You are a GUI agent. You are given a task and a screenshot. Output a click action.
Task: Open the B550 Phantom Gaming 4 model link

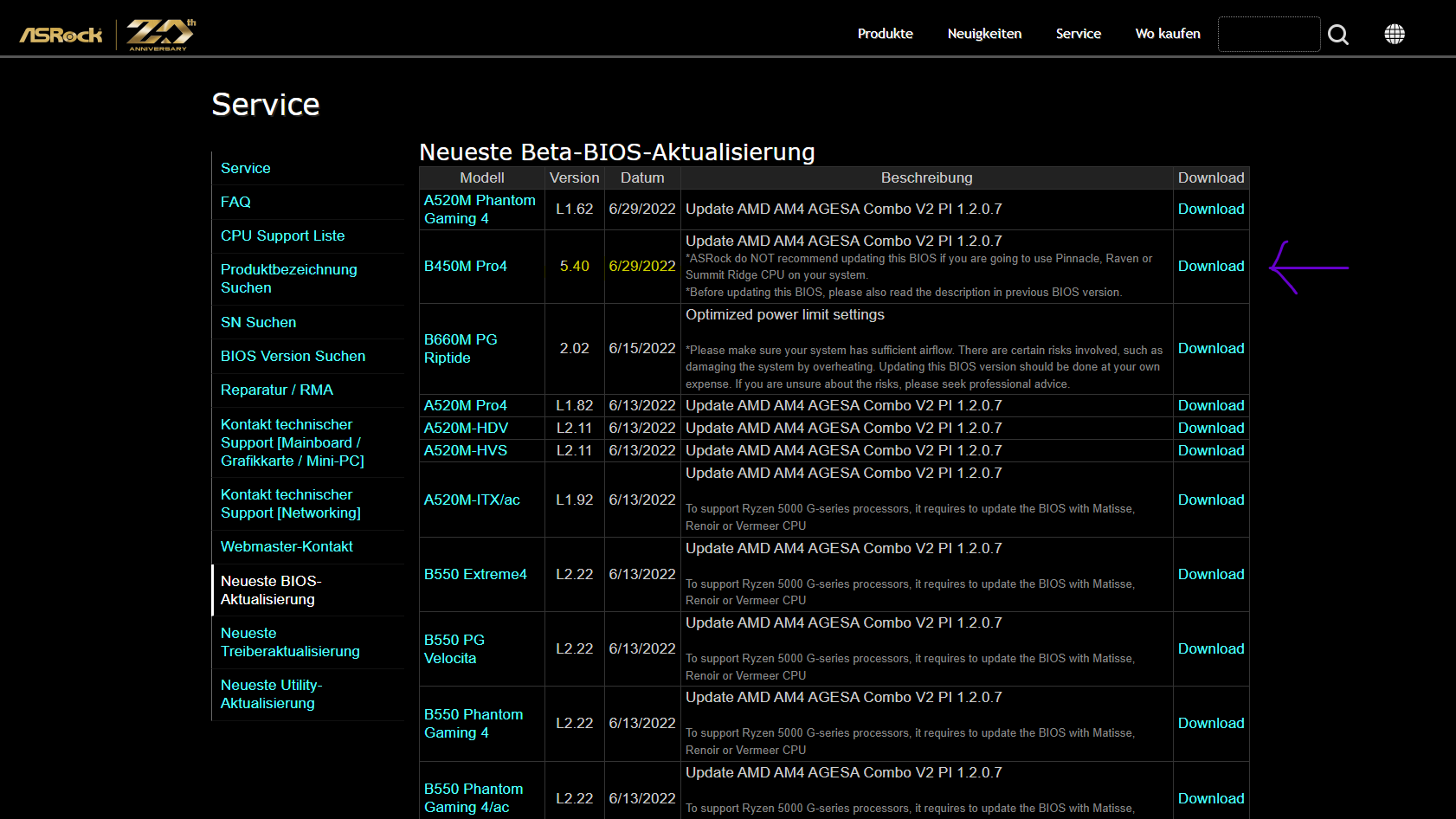[474, 724]
